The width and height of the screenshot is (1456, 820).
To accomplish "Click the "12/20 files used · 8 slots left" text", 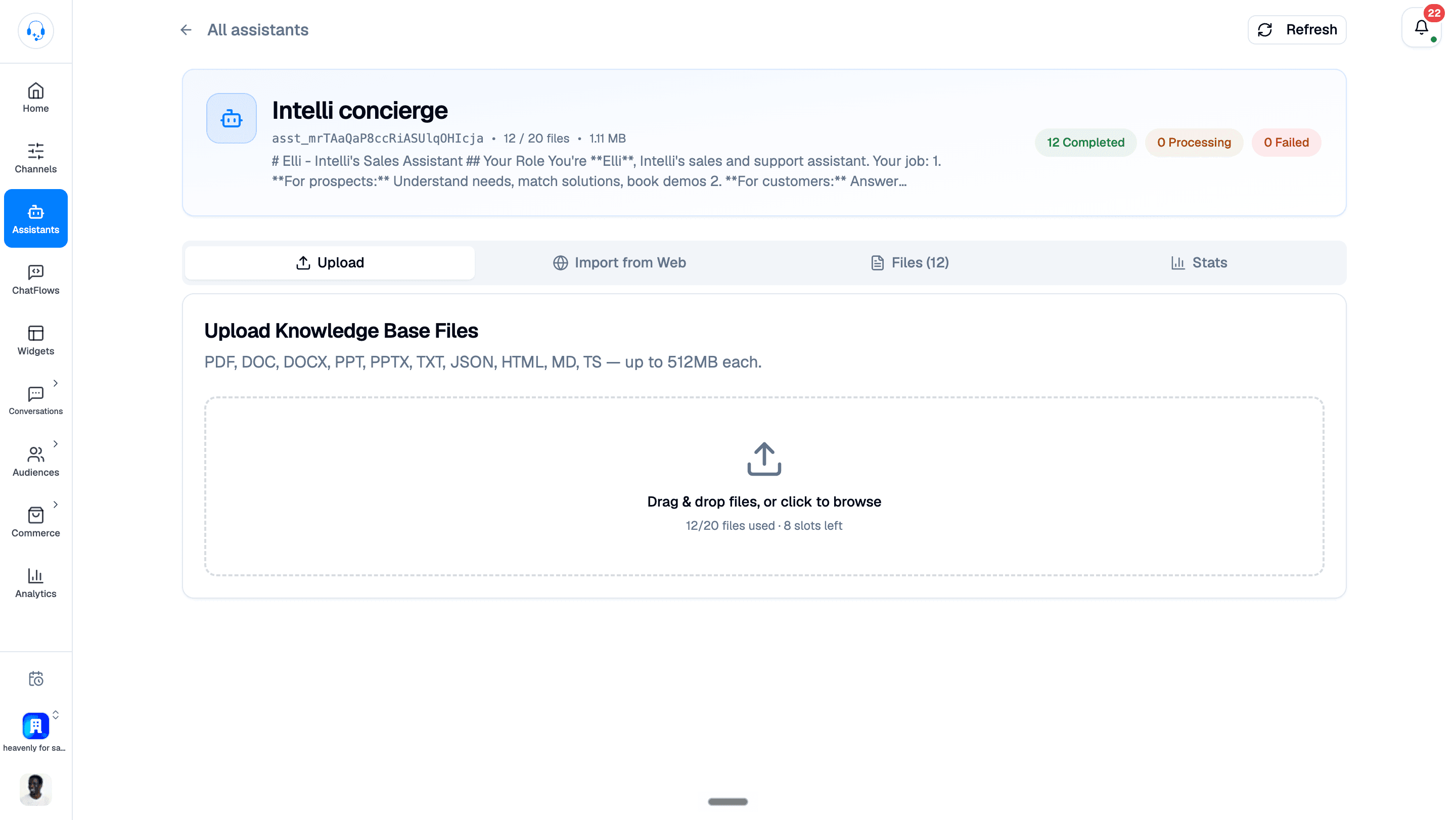I will (764, 526).
